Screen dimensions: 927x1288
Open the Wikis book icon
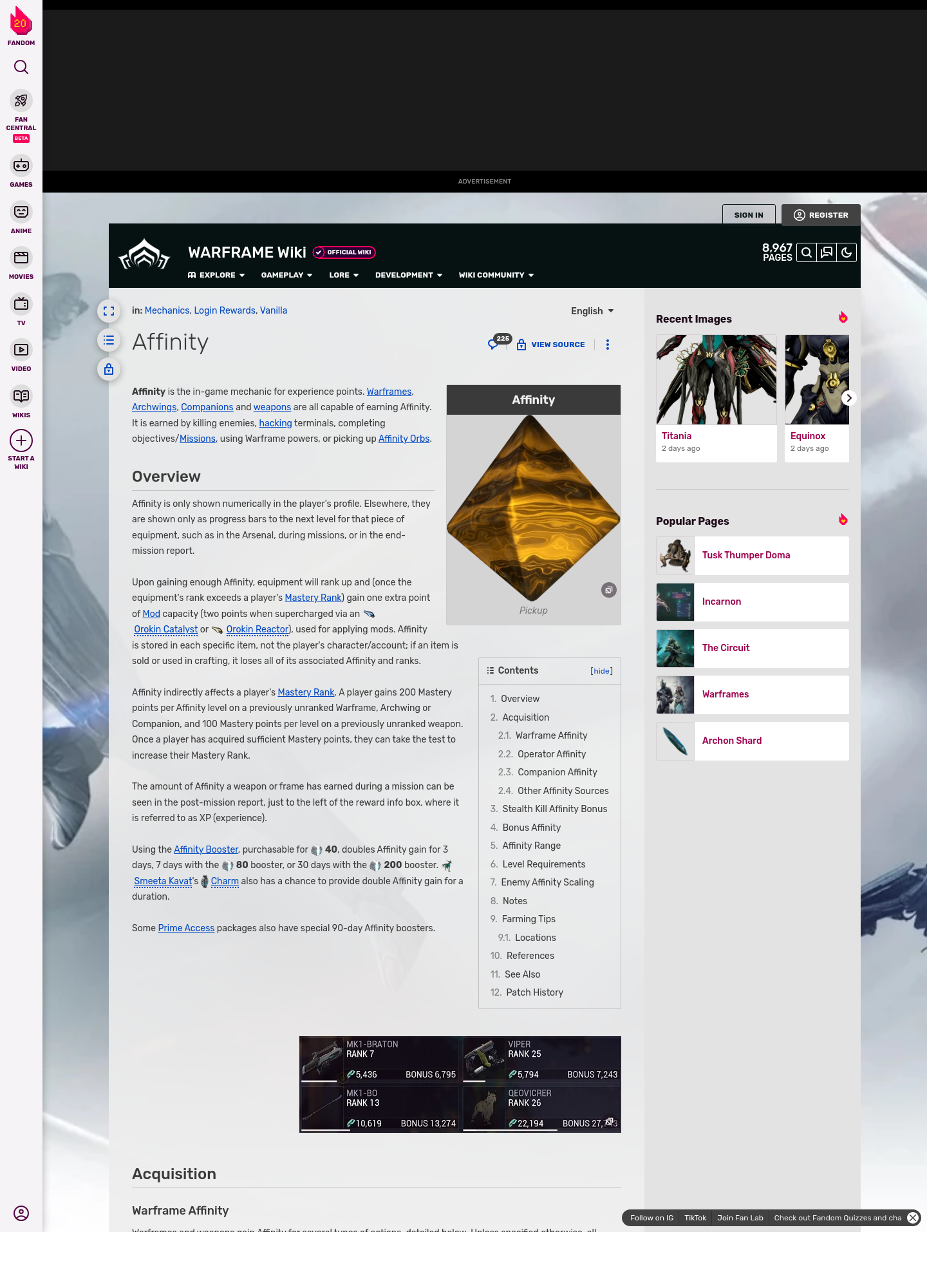(x=21, y=396)
